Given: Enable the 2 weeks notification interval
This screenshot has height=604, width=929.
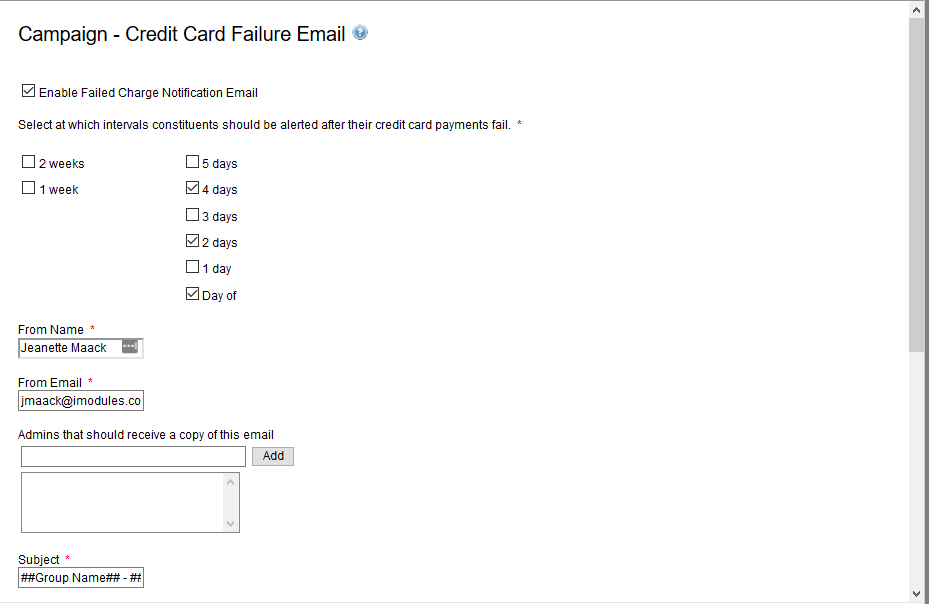Looking at the screenshot, I should pos(28,161).
